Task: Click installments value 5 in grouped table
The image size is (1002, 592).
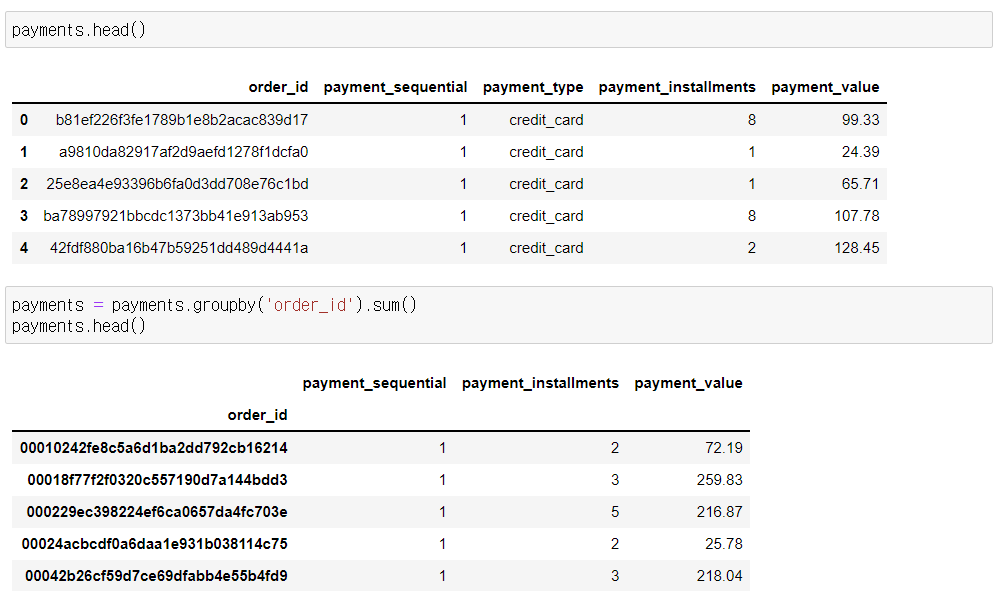Action: tap(615, 511)
